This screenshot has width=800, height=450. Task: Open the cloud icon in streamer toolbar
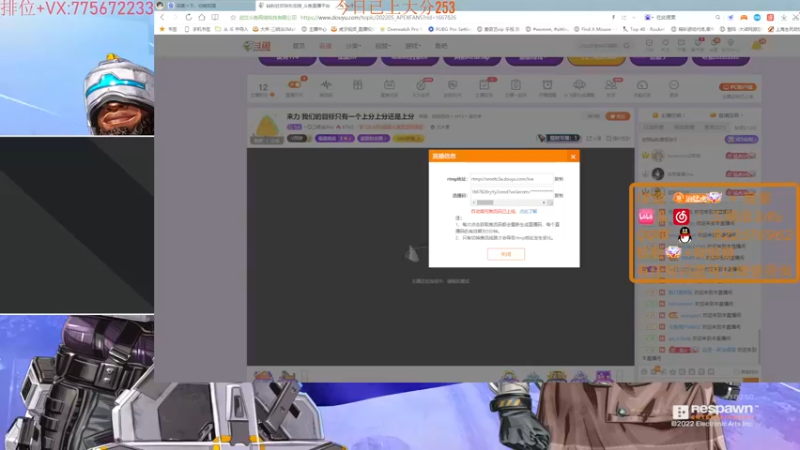point(579,85)
